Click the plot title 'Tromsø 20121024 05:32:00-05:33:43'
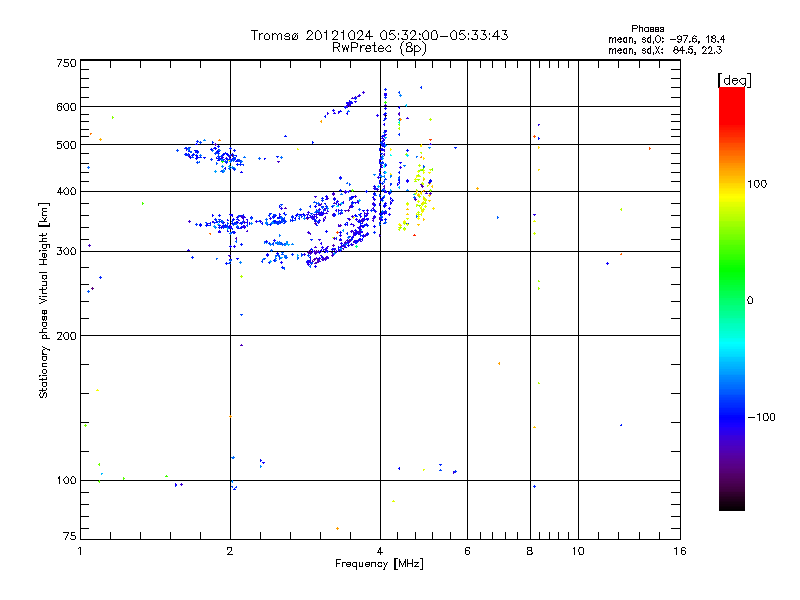 click(x=379, y=35)
